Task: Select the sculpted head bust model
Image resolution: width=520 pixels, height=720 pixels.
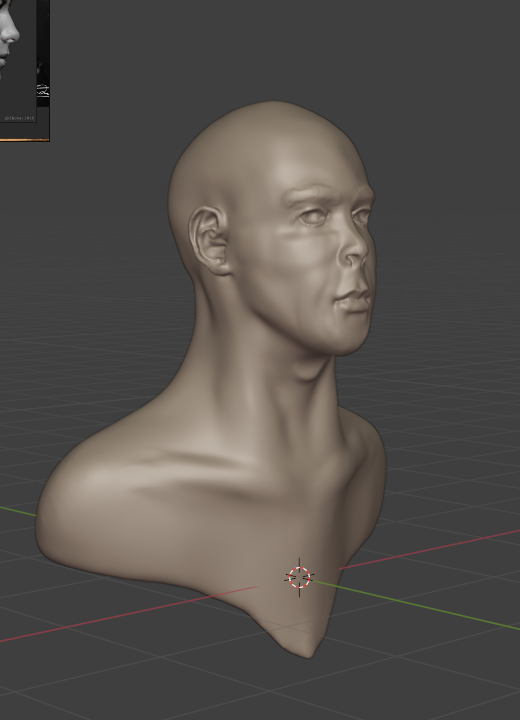Action: click(211, 379)
